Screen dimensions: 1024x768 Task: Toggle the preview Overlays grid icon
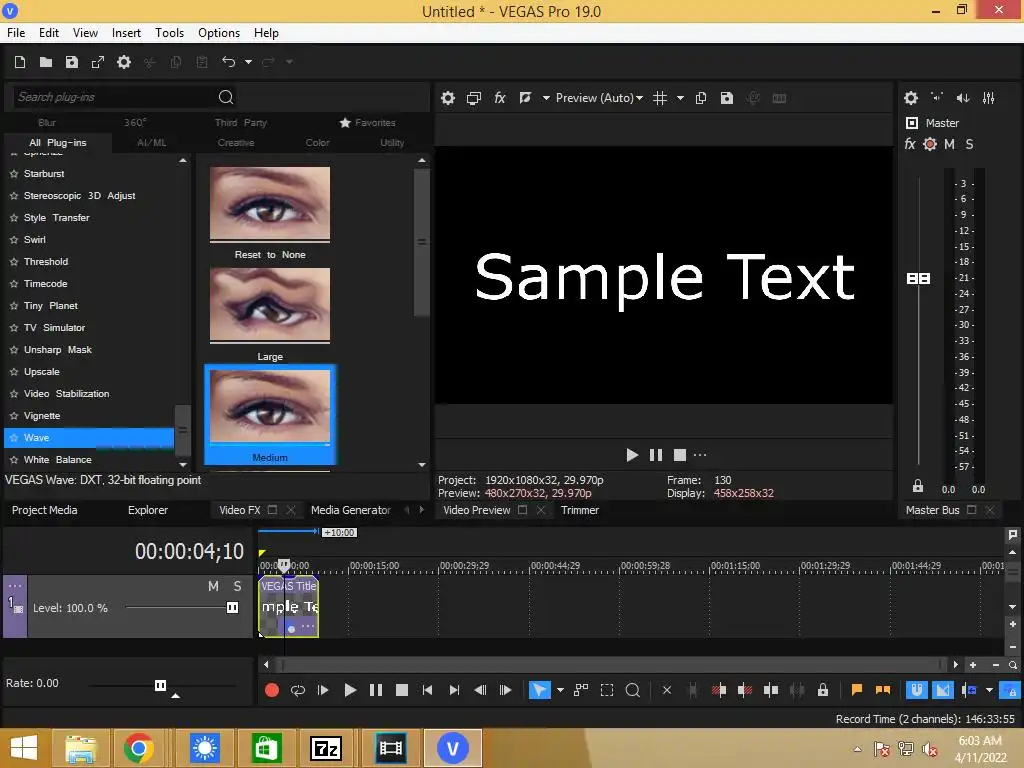[x=660, y=98]
